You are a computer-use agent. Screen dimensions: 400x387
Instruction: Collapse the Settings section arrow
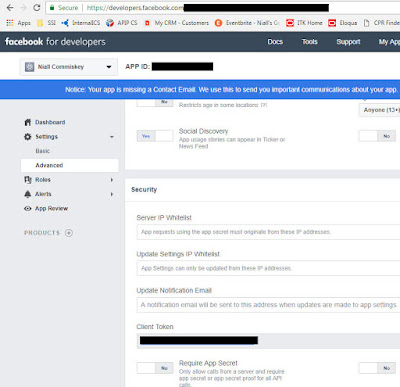tap(112, 137)
